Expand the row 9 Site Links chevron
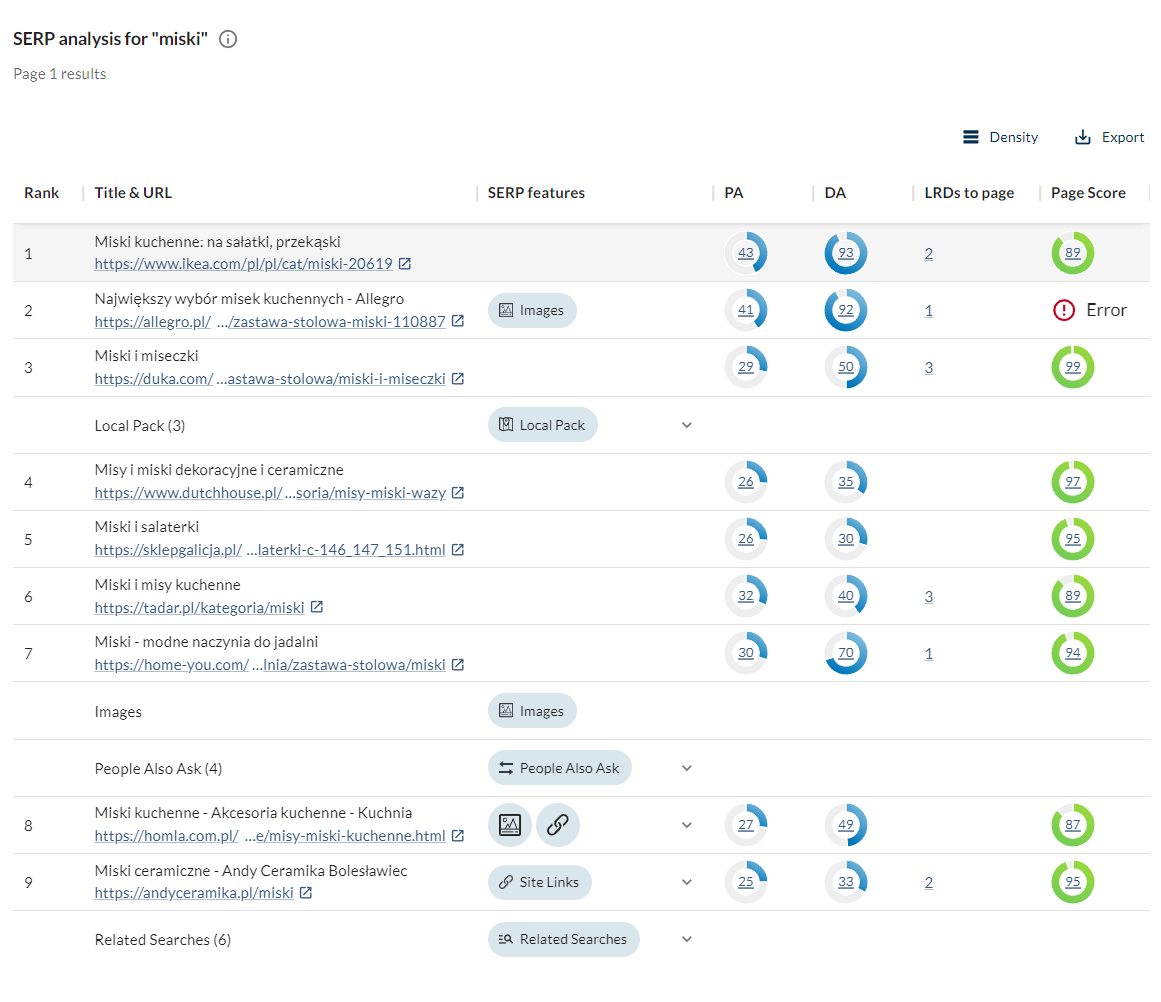Viewport: 1161px width, 1002px height. coord(687,882)
